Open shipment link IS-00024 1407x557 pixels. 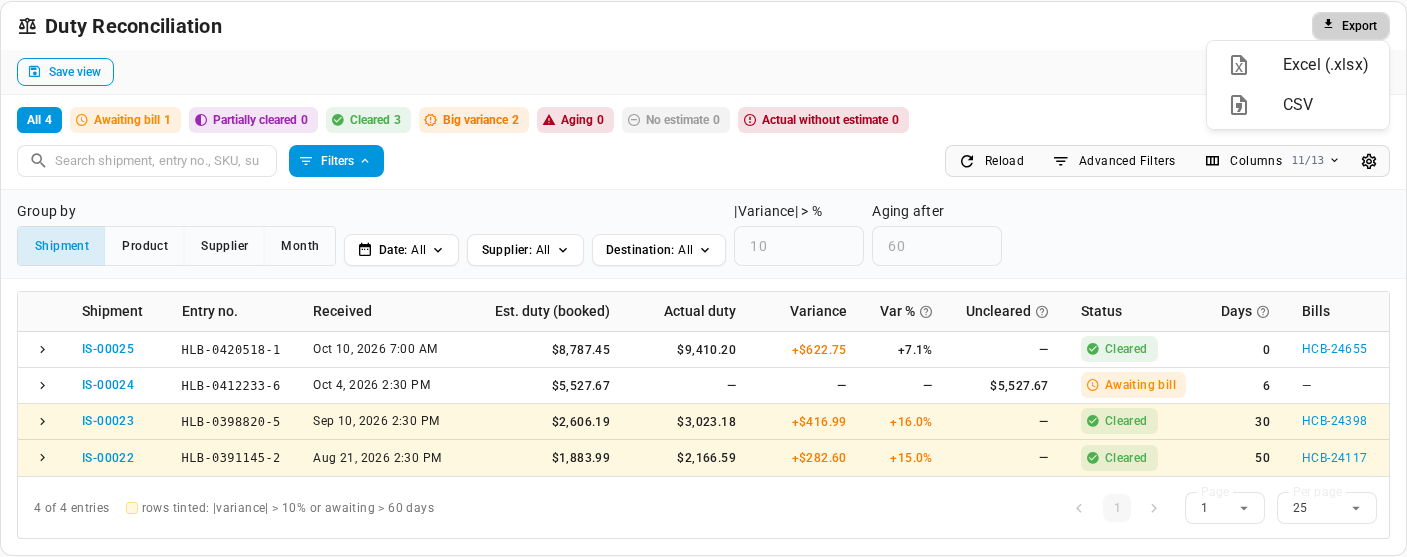pos(108,385)
